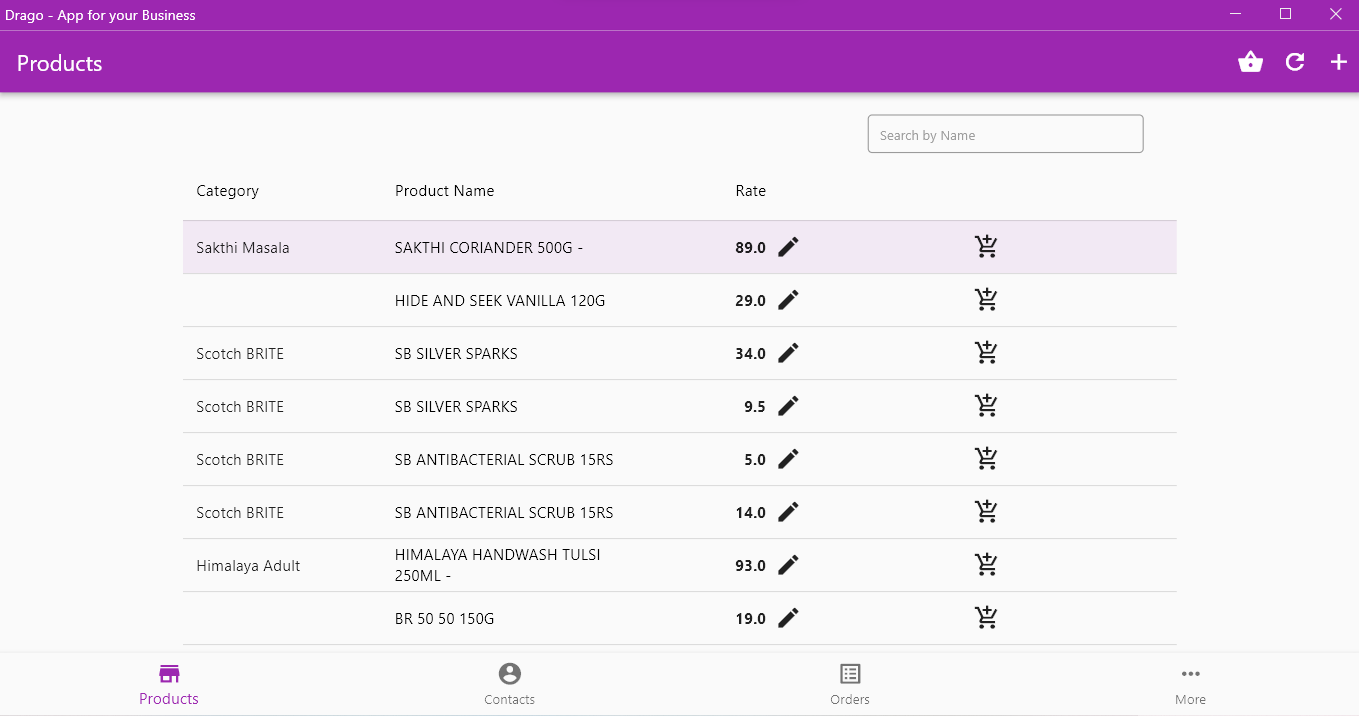This screenshot has width=1359, height=716.
Task: Add HIMALAYA HANDWASH TULSI to cart
Action: tap(987, 565)
